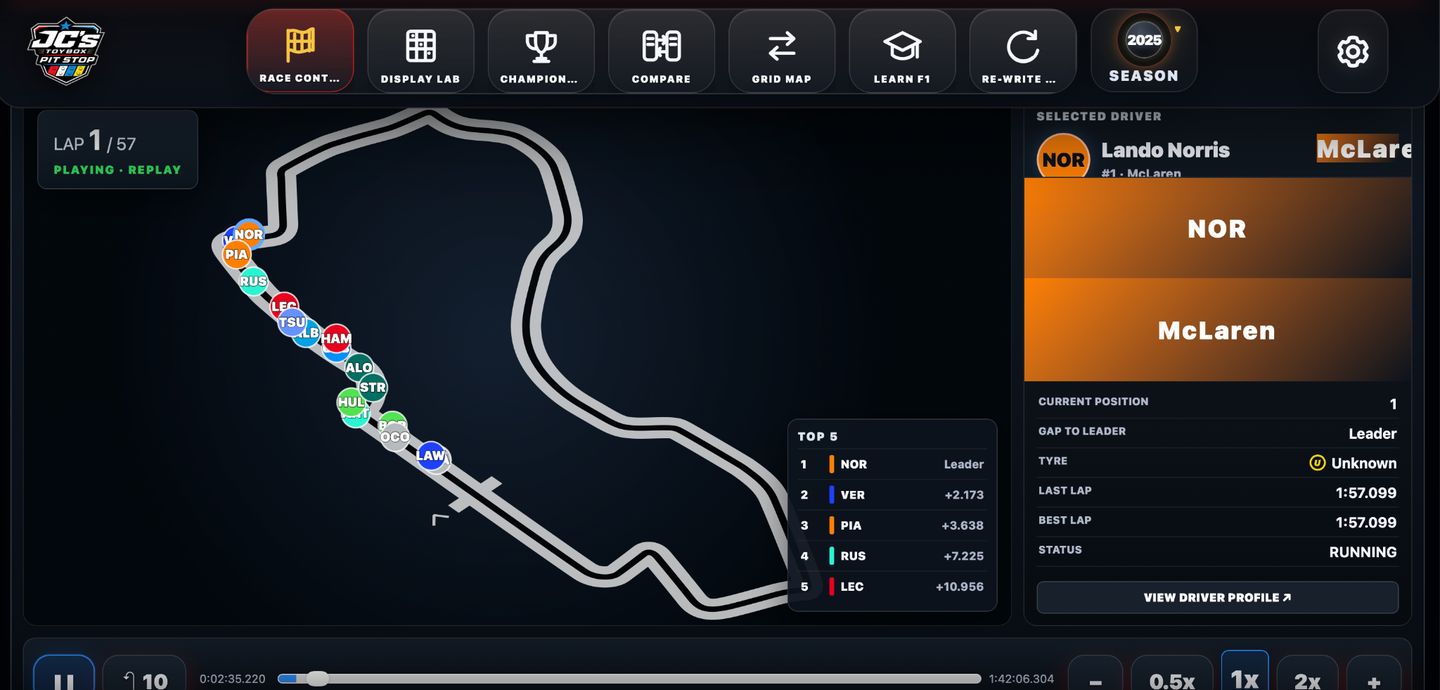Click the Gap to Leader value
Screen dimensions: 1440x690
click(x=1372, y=434)
